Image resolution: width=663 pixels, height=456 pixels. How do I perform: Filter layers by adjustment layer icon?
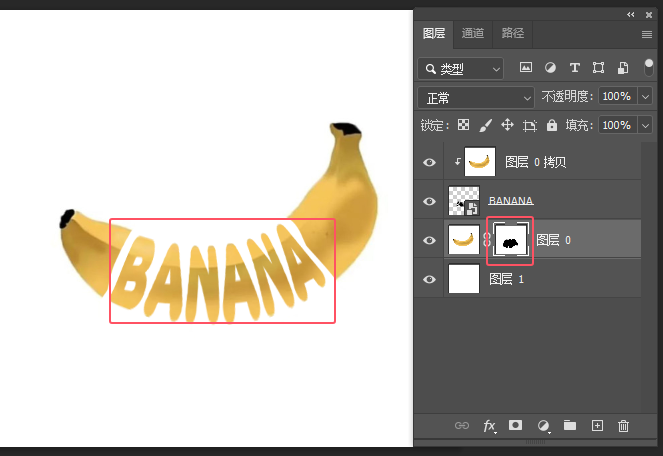550,67
